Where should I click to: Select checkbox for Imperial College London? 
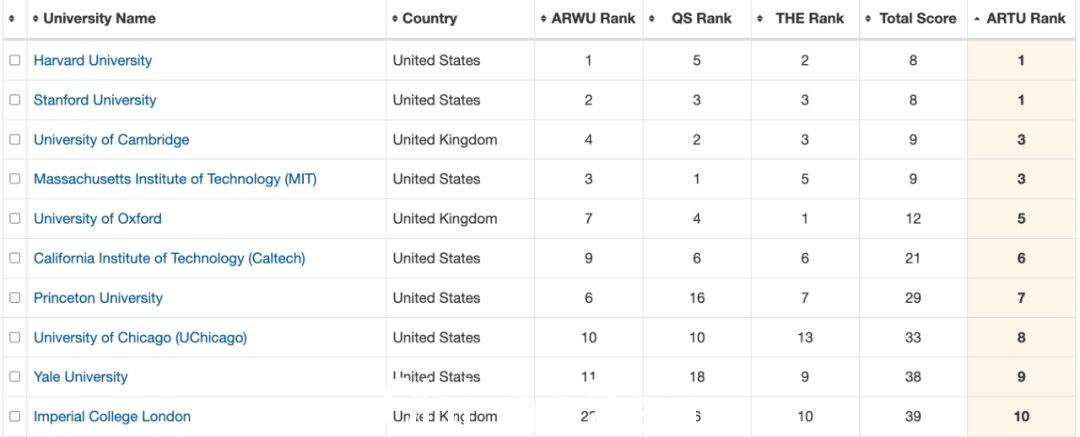tap(14, 416)
